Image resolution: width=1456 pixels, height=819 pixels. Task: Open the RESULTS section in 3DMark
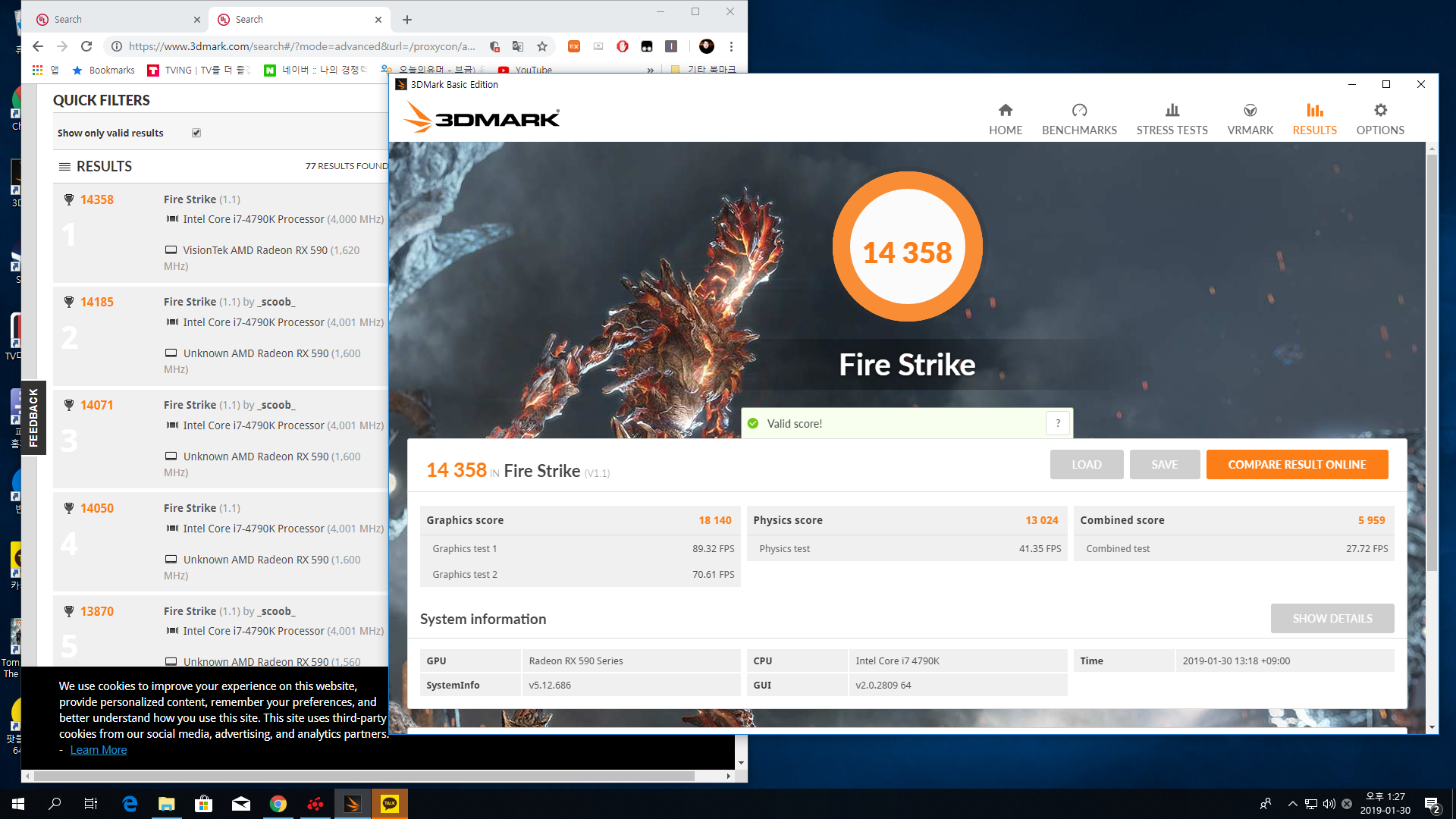click(1314, 120)
